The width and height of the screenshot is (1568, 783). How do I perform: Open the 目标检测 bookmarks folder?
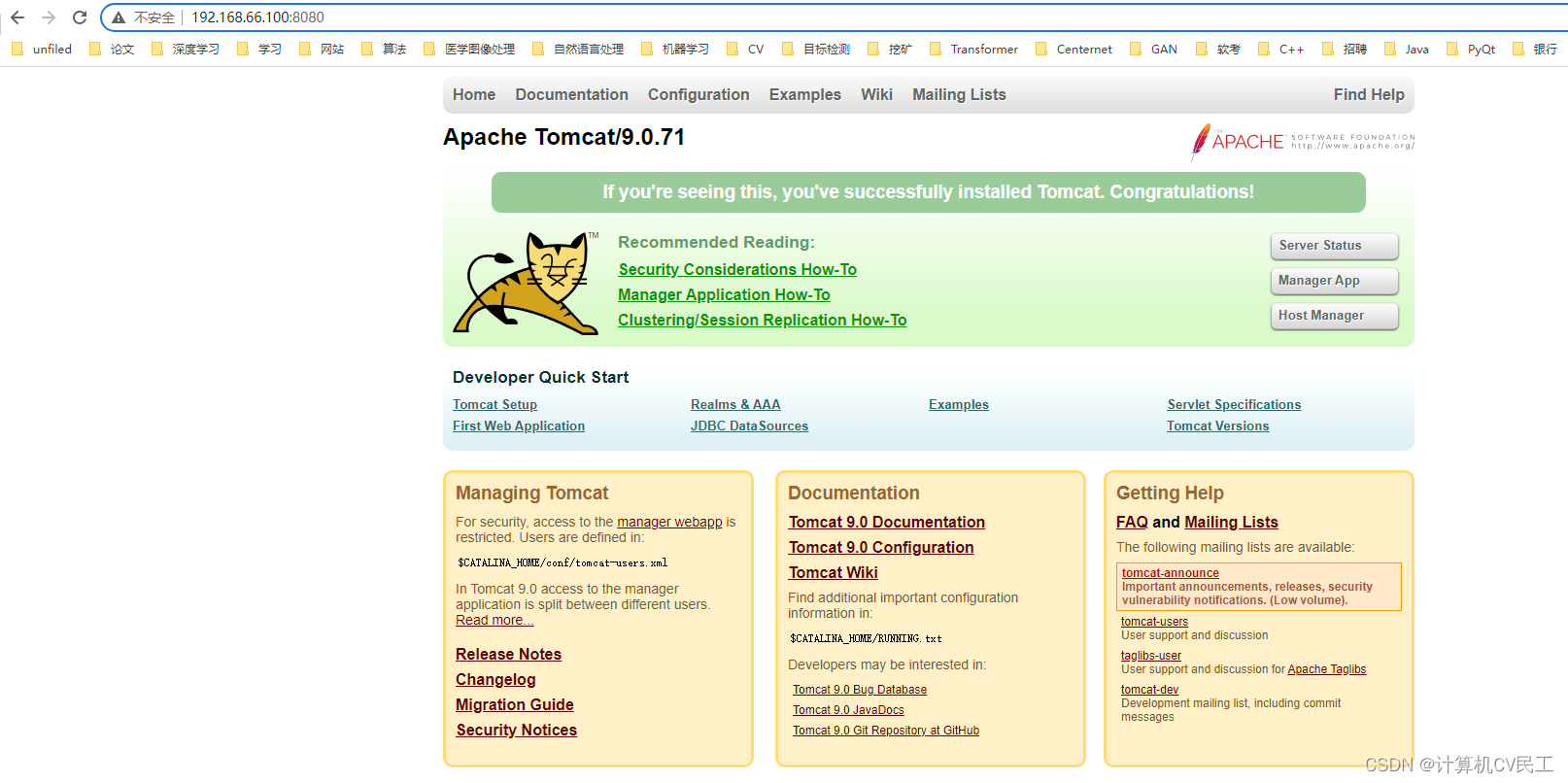point(815,49)
